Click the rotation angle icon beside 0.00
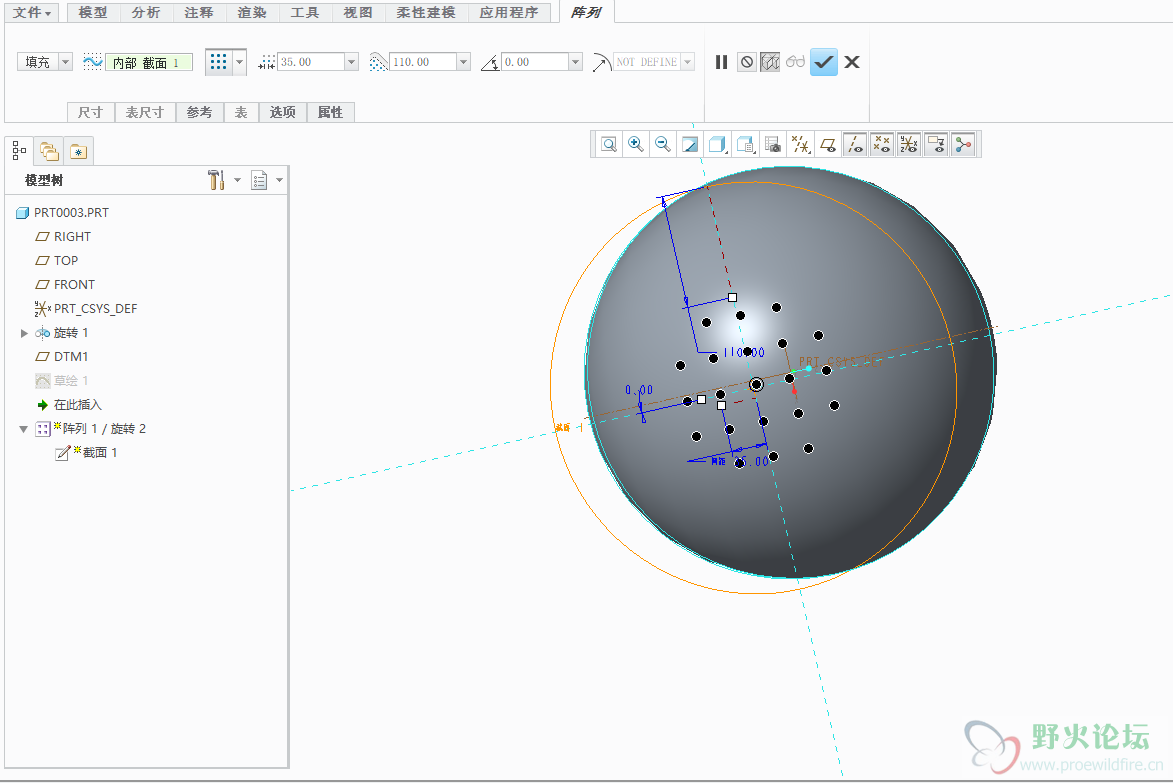This screenshot has height=783, width=1173. [x=490, y=62]
